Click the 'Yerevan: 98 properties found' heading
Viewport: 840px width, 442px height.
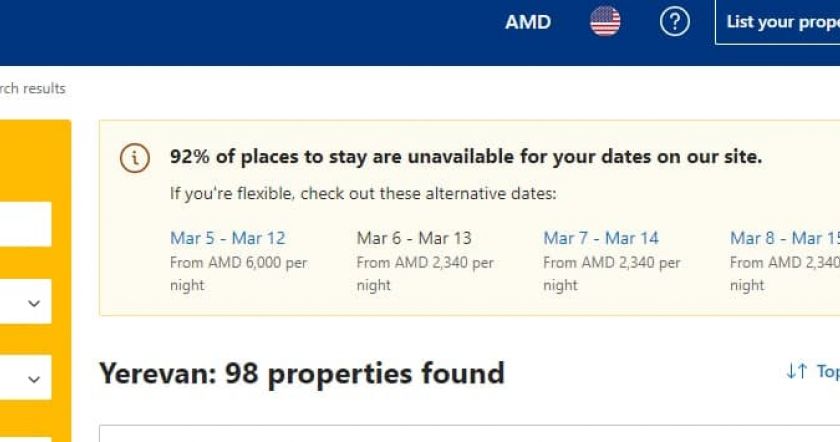coord(301,373)
